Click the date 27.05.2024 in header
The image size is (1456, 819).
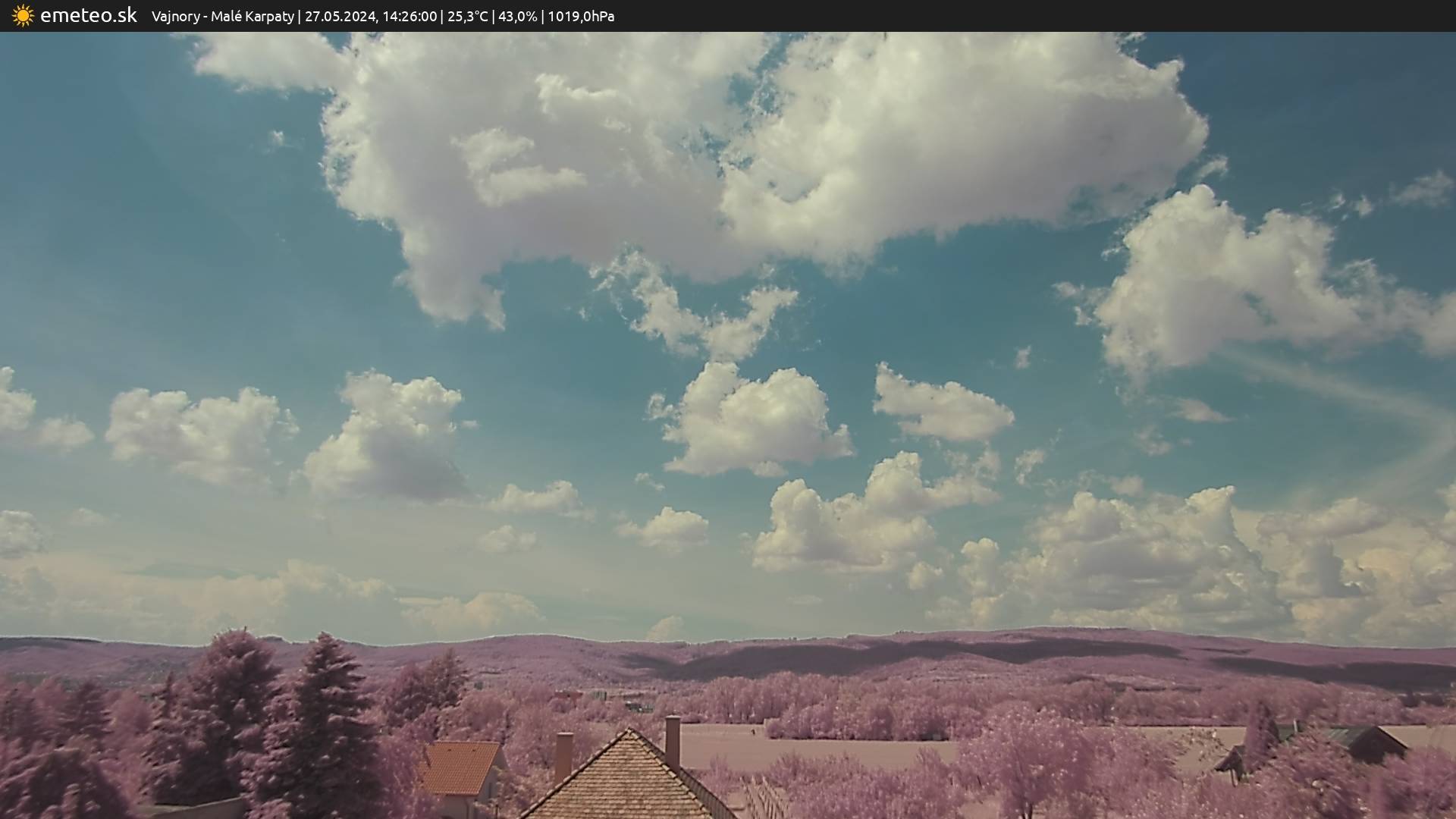(x=340, y=16)
